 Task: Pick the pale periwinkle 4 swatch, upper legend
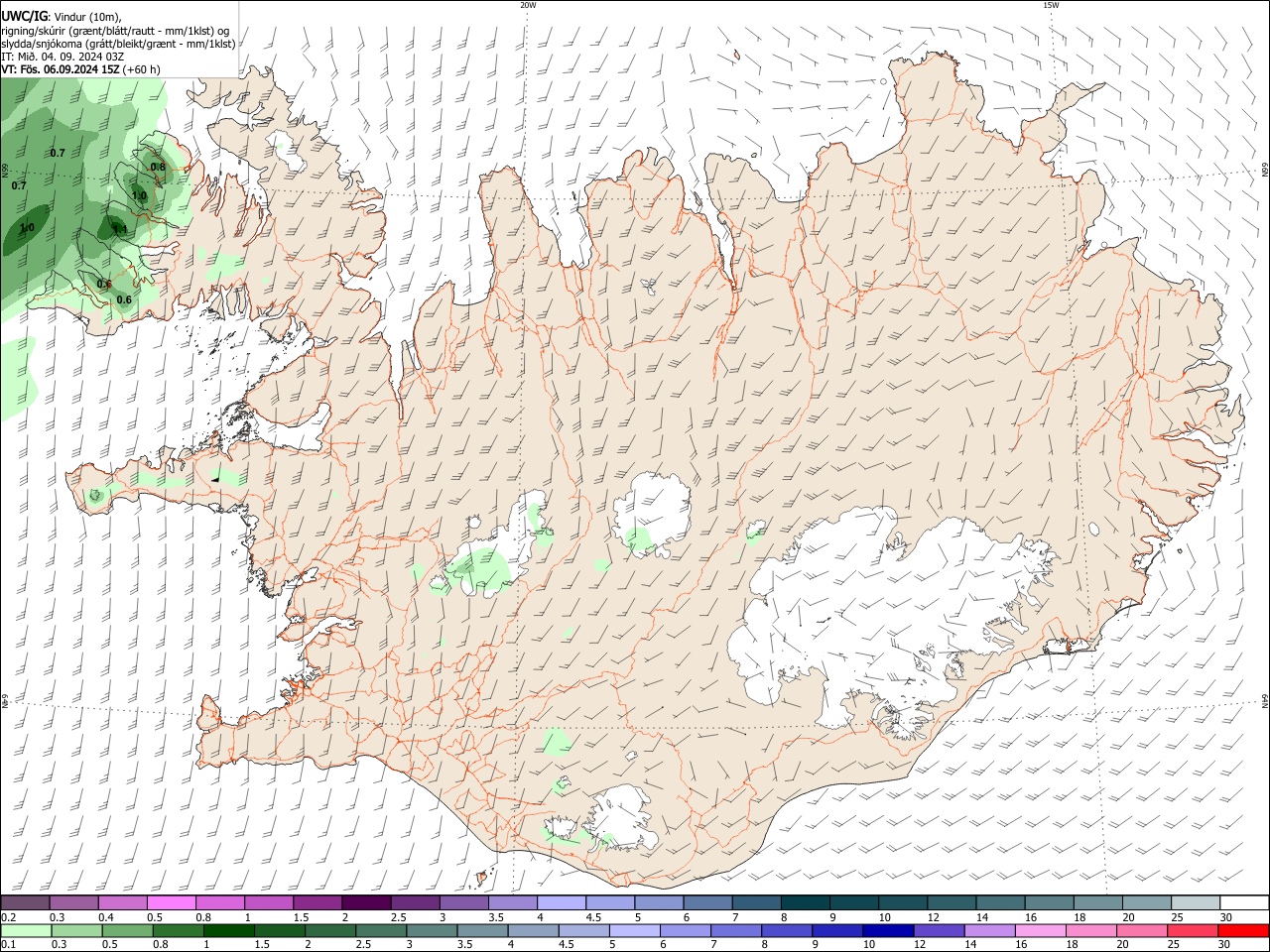coord(562,903)
